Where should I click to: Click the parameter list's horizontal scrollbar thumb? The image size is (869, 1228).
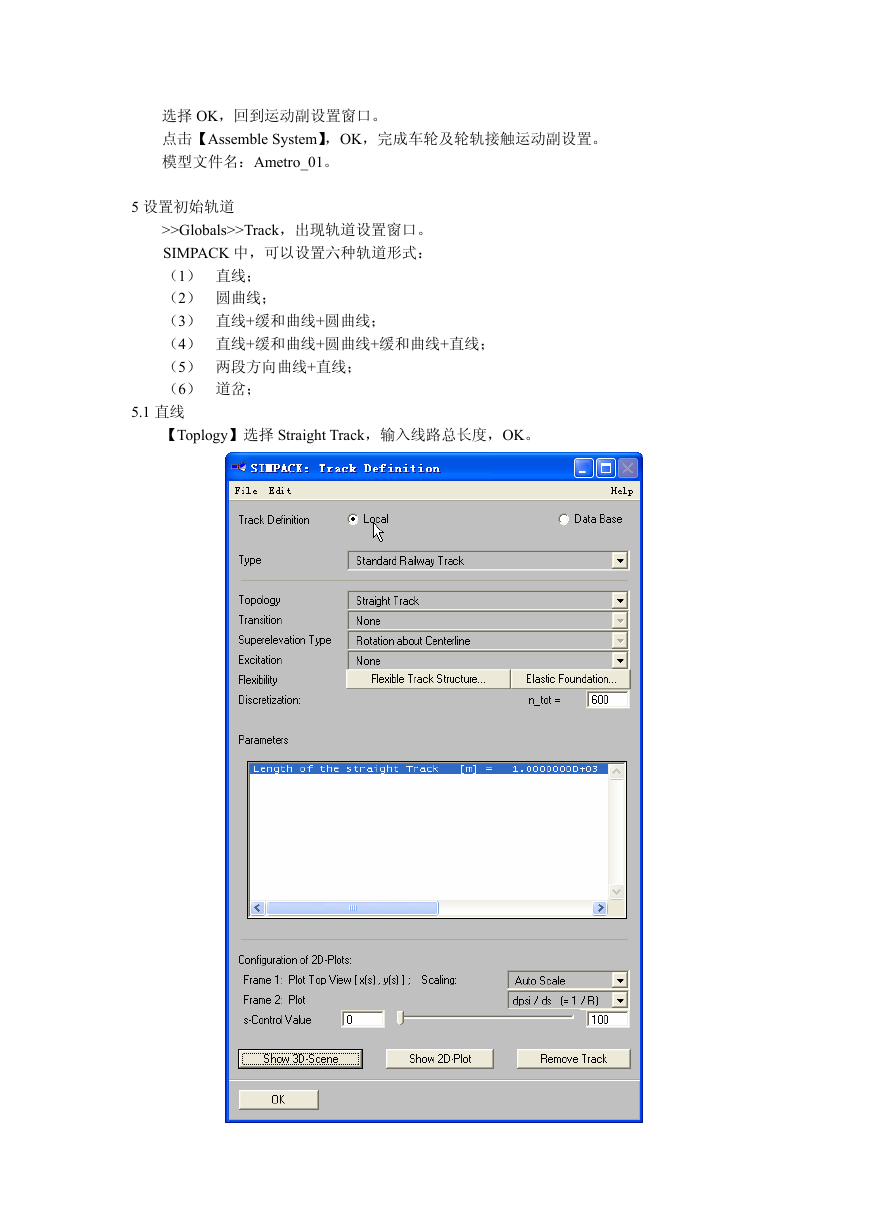pyautogui.click(x=352, y=908)
